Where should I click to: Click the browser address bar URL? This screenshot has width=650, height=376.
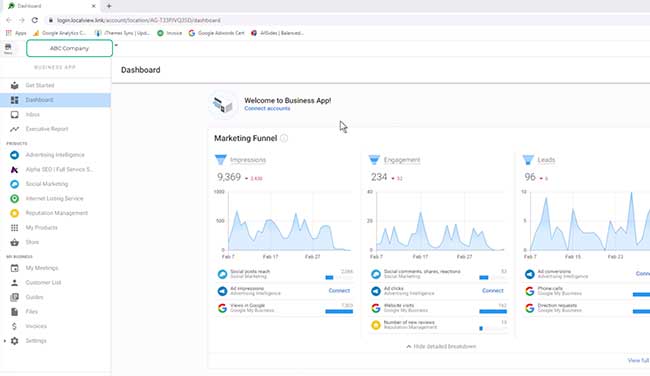tap(139, 20)
